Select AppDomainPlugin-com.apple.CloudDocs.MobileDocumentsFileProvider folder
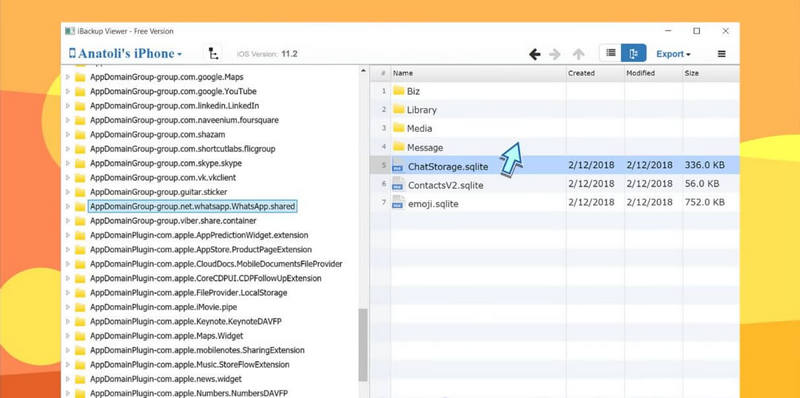800x398 pixels. 216,264
